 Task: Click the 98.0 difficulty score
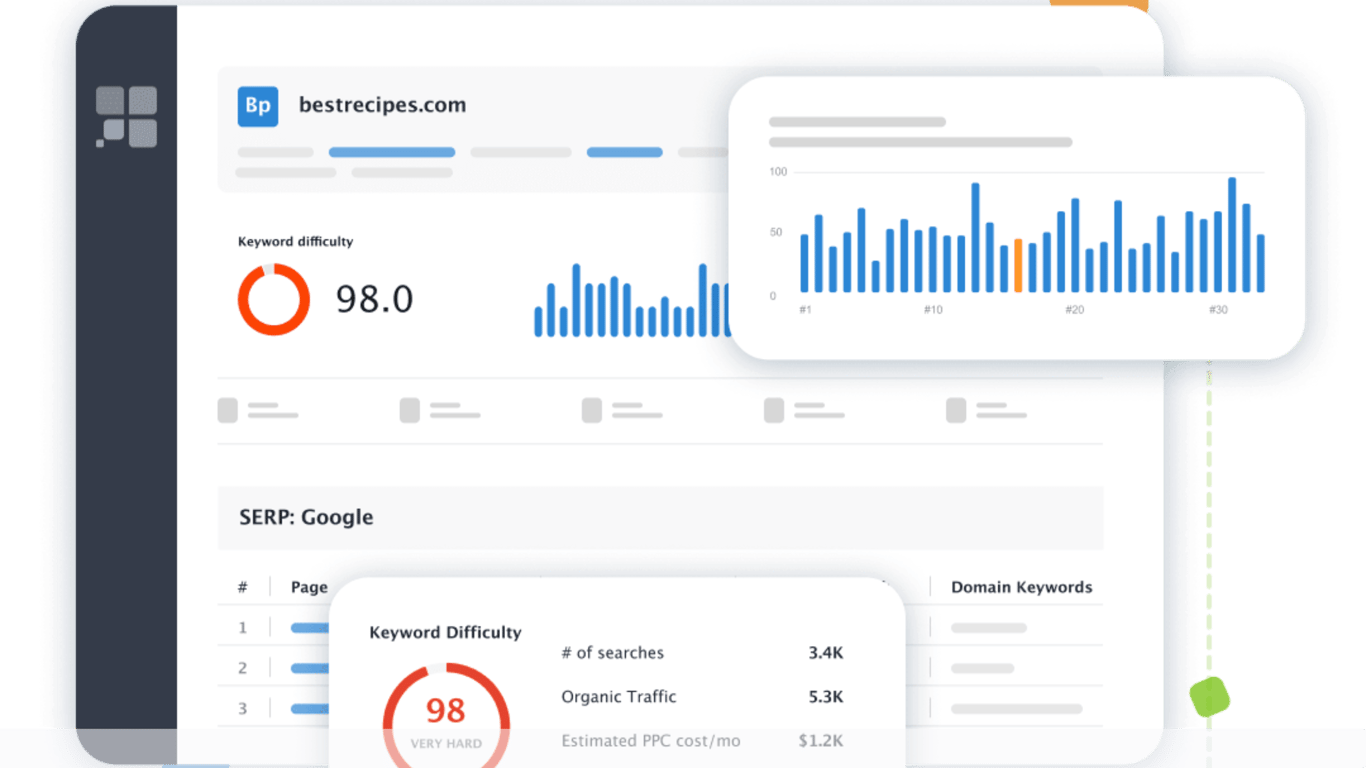click(374, 299)
